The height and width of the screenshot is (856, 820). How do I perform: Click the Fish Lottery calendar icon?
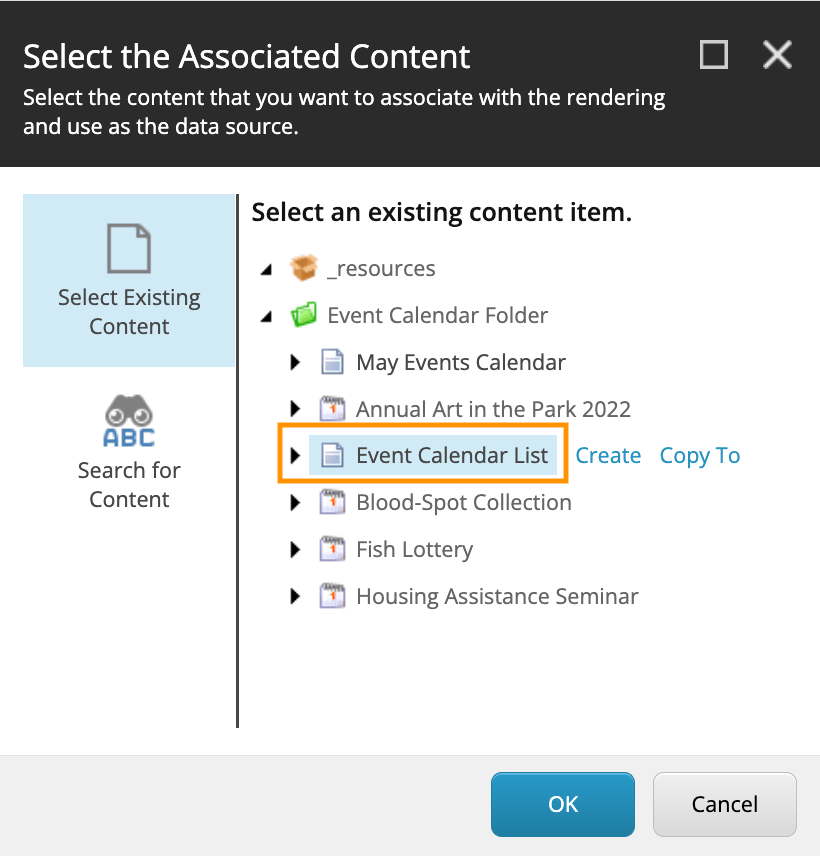tap(332, 549)
